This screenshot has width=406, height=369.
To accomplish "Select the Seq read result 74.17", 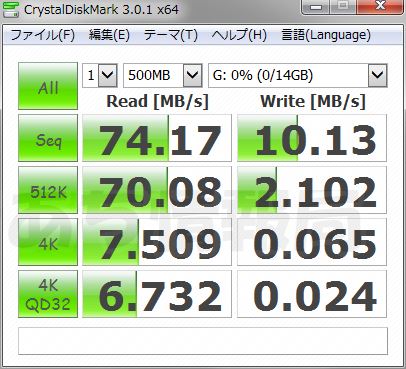I will 157,138.
